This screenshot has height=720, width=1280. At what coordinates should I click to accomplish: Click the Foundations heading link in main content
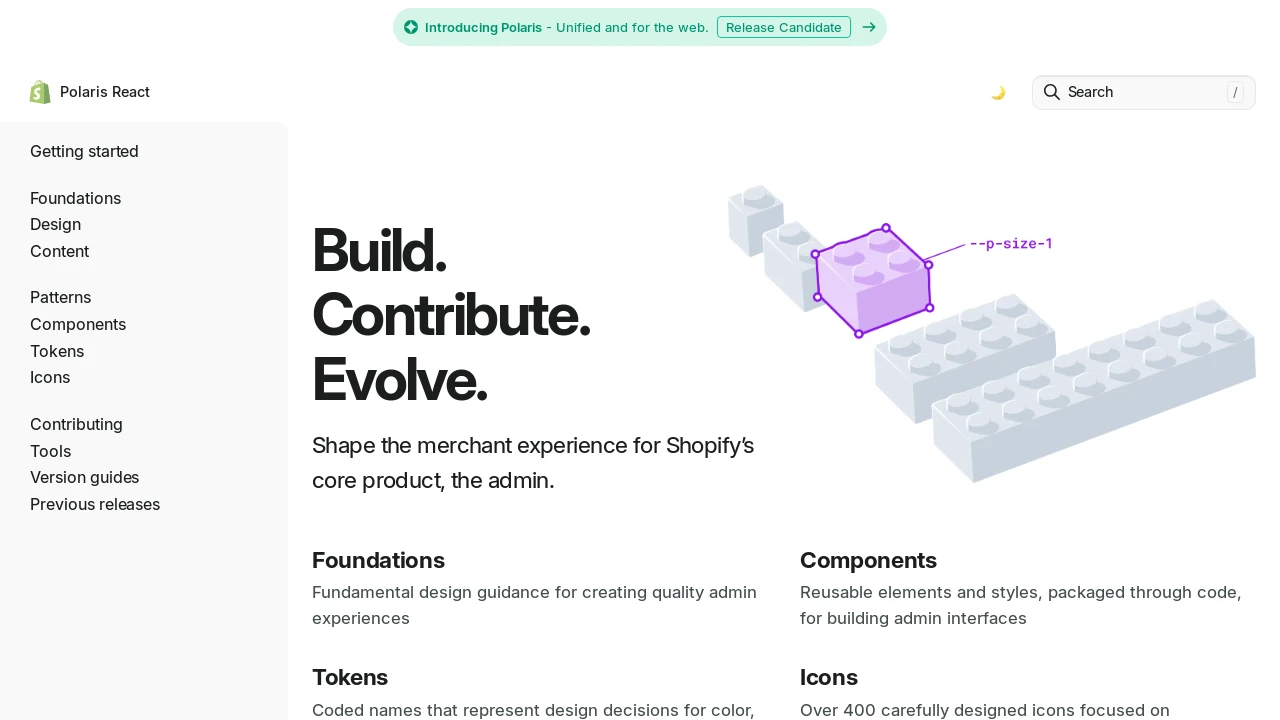(378, 560)
